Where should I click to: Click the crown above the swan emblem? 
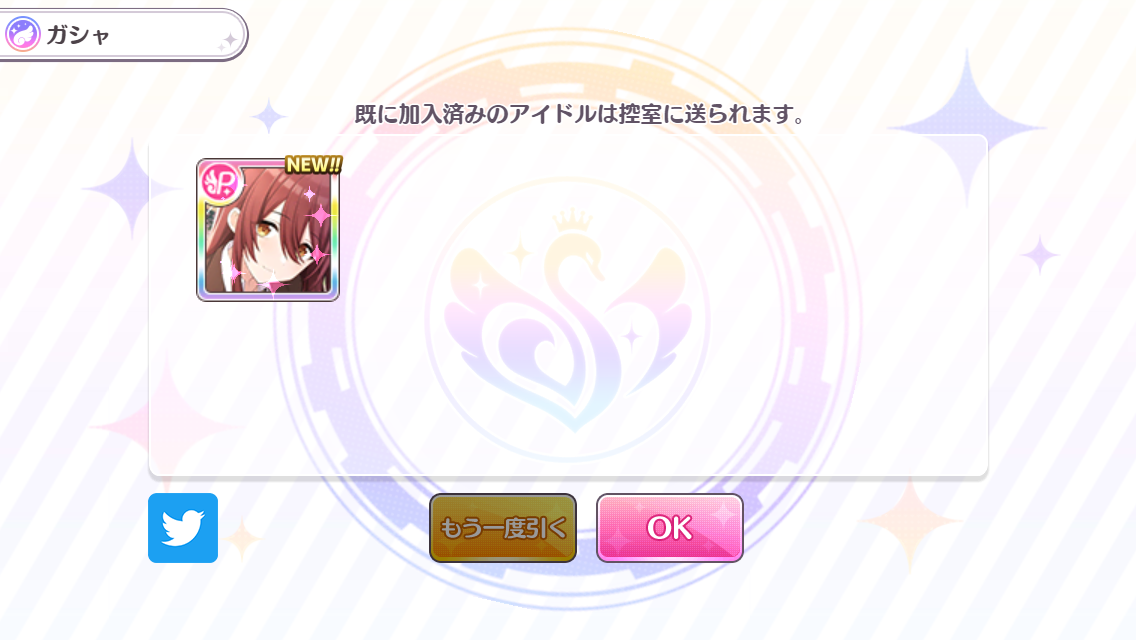(573, 220)
